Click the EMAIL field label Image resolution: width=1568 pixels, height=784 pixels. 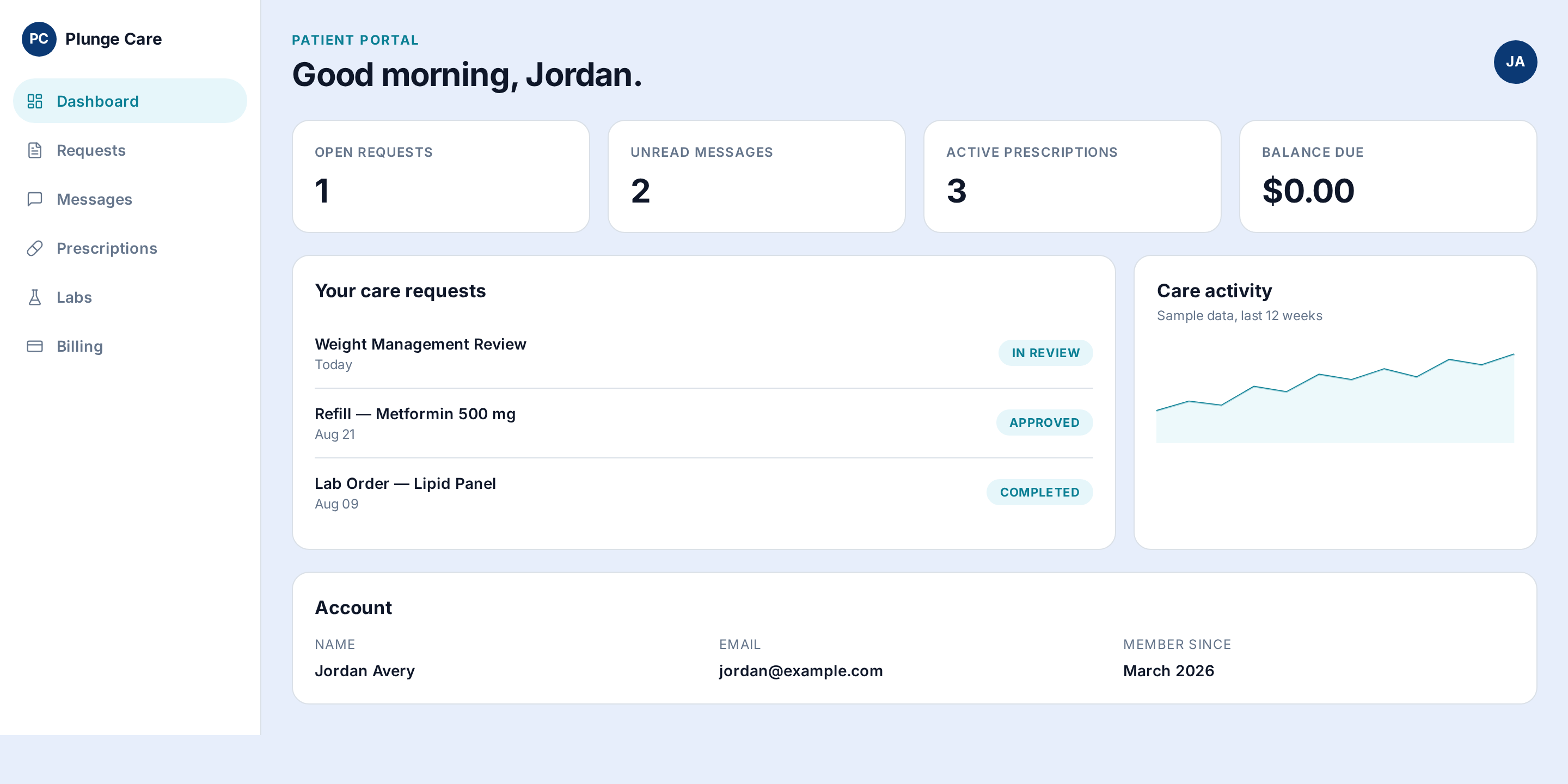[x=739, y=644]
